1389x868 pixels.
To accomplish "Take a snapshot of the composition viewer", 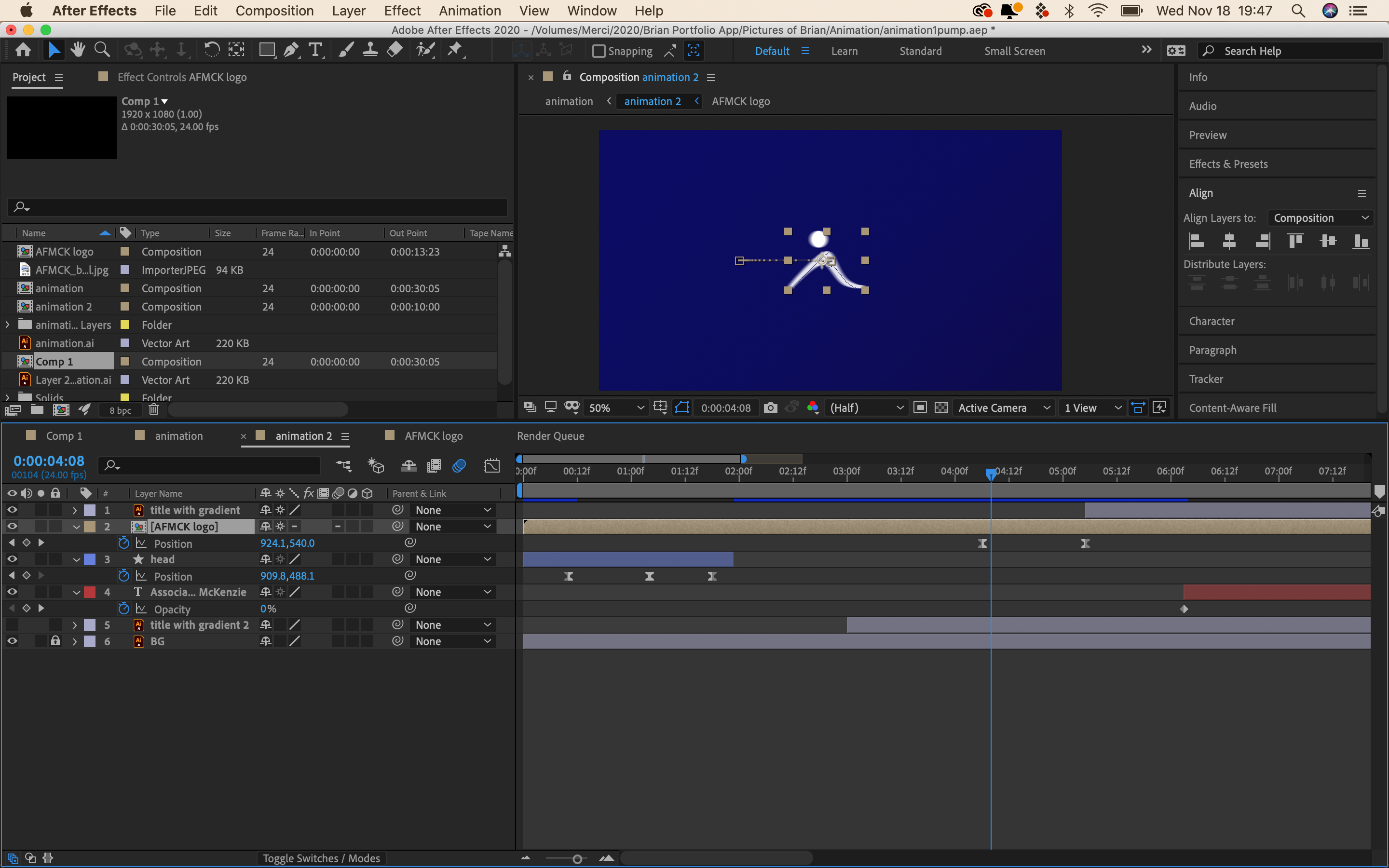I will click(x=771, y=407).
